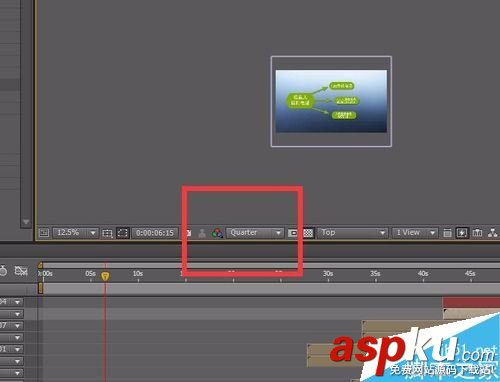Image resolution: width=500 pixels, height=382 pixels.
Task: Toggle the region of interest icon
Action: [293, 233]
